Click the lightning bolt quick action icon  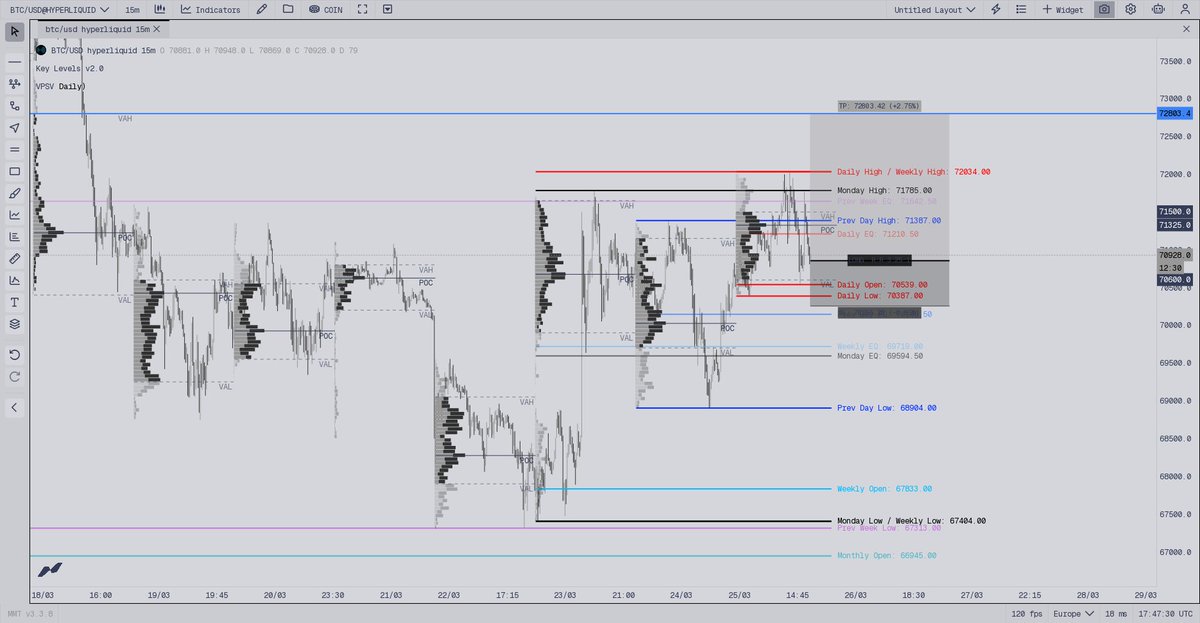click(996, 9)
